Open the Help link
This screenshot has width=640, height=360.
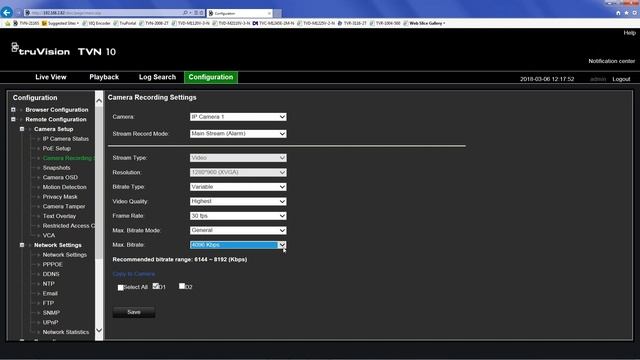(629, 33)
